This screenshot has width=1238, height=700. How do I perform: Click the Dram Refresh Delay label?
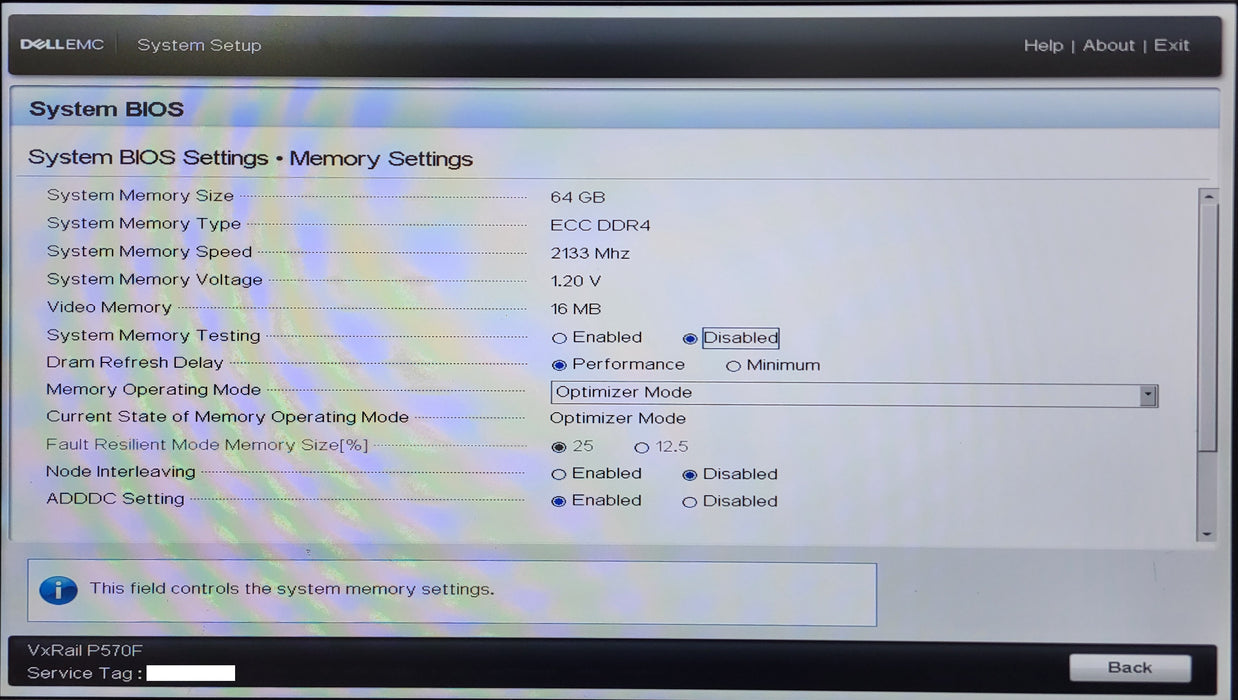click(x=135, y=363)
